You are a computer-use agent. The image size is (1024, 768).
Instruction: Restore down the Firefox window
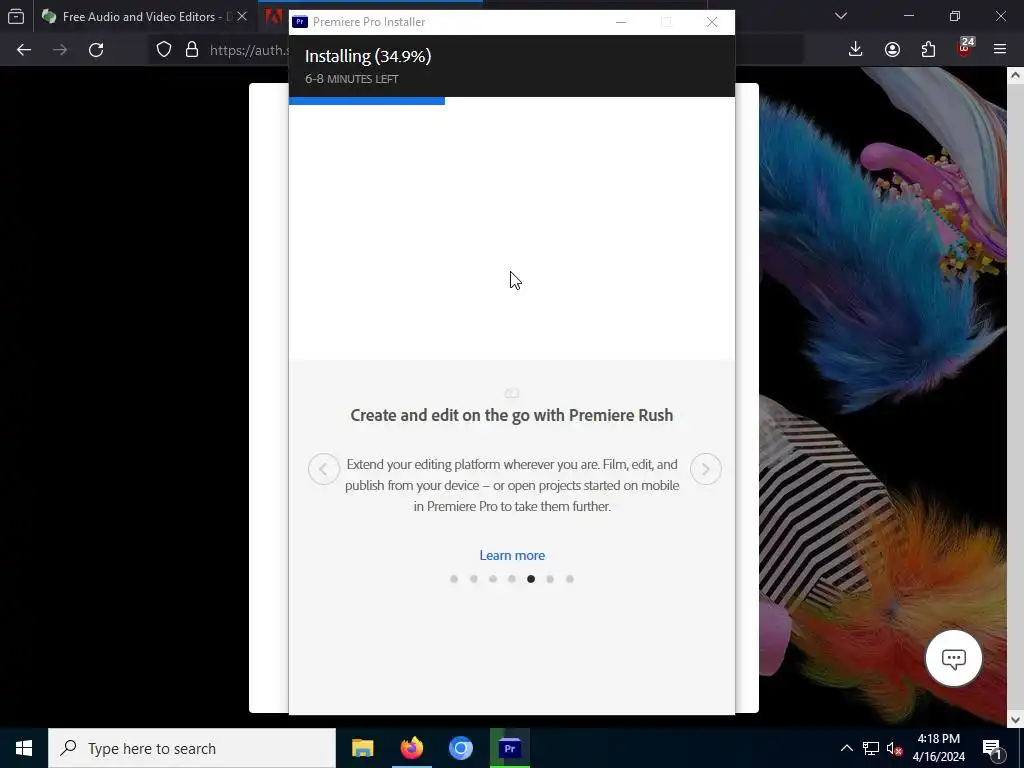tap(955, 16)
